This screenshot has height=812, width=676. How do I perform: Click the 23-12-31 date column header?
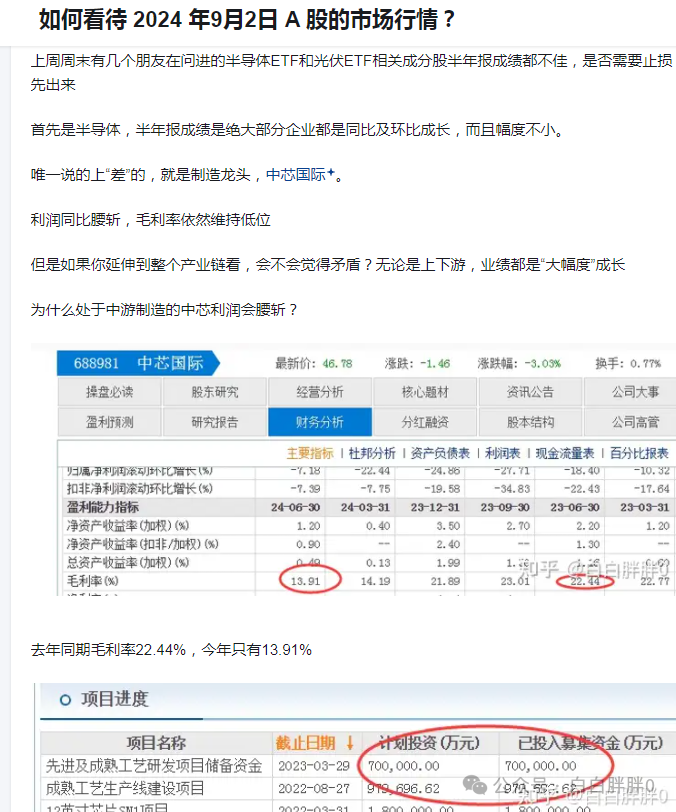point(435,507)
